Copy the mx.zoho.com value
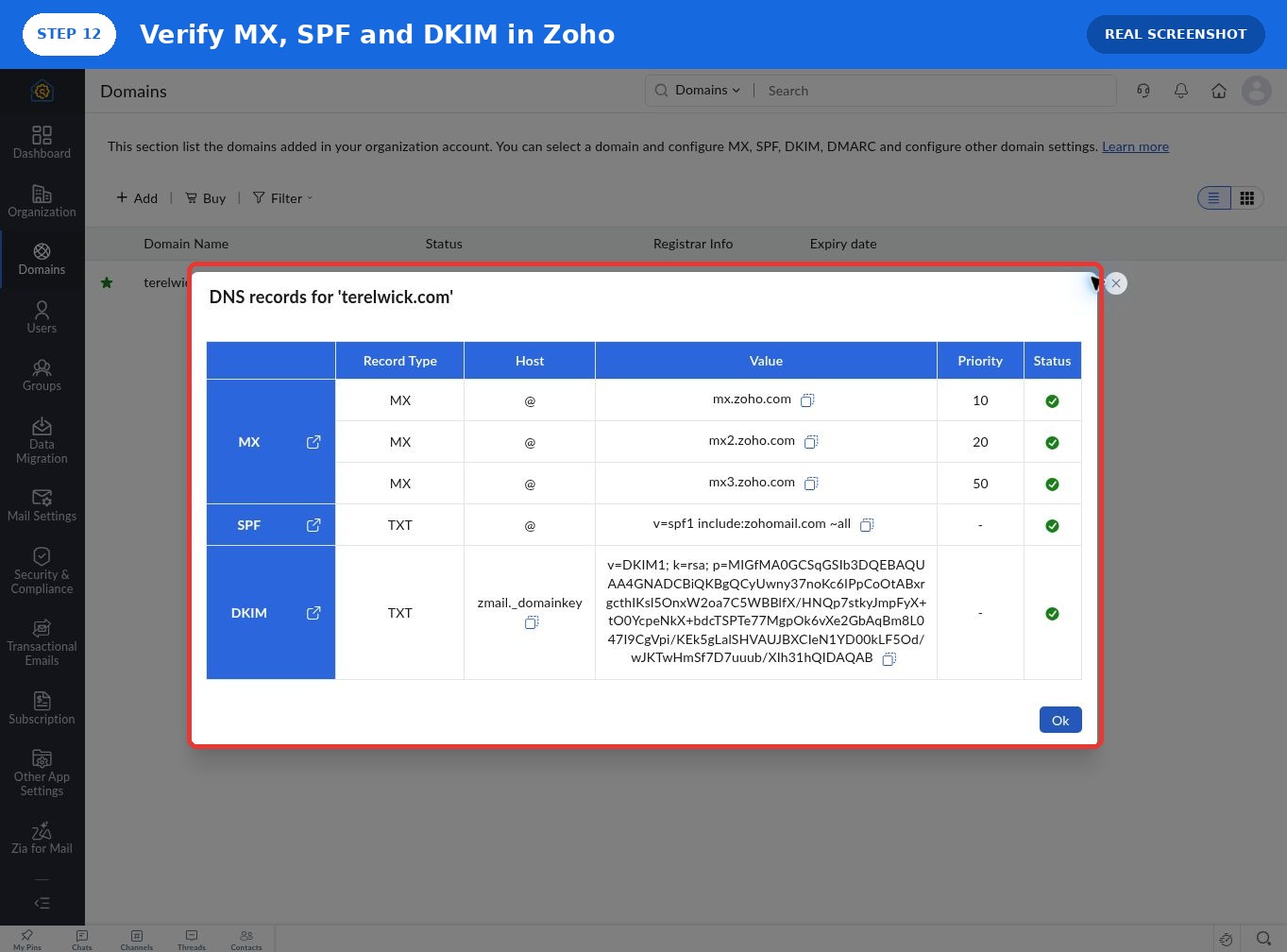The width and height of the screenshot is (1287, 952). click(x=807, y=400)
